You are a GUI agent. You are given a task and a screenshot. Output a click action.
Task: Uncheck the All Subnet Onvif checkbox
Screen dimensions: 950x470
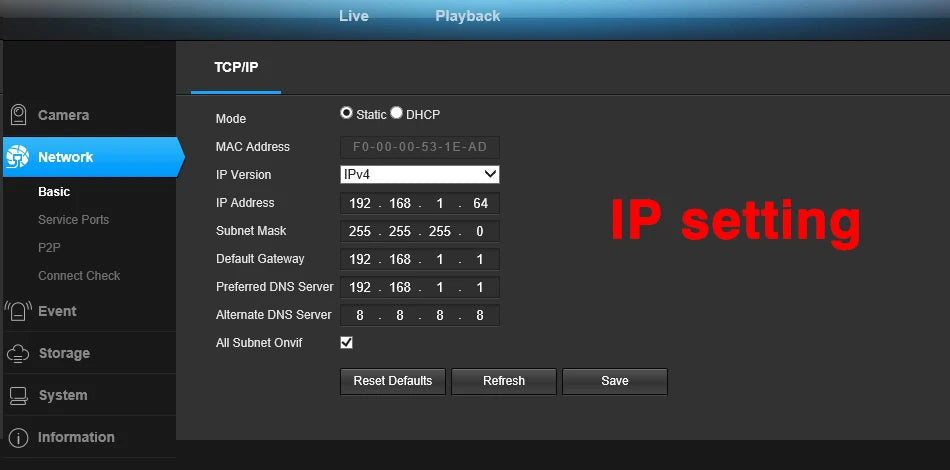(x=347, y=343)
